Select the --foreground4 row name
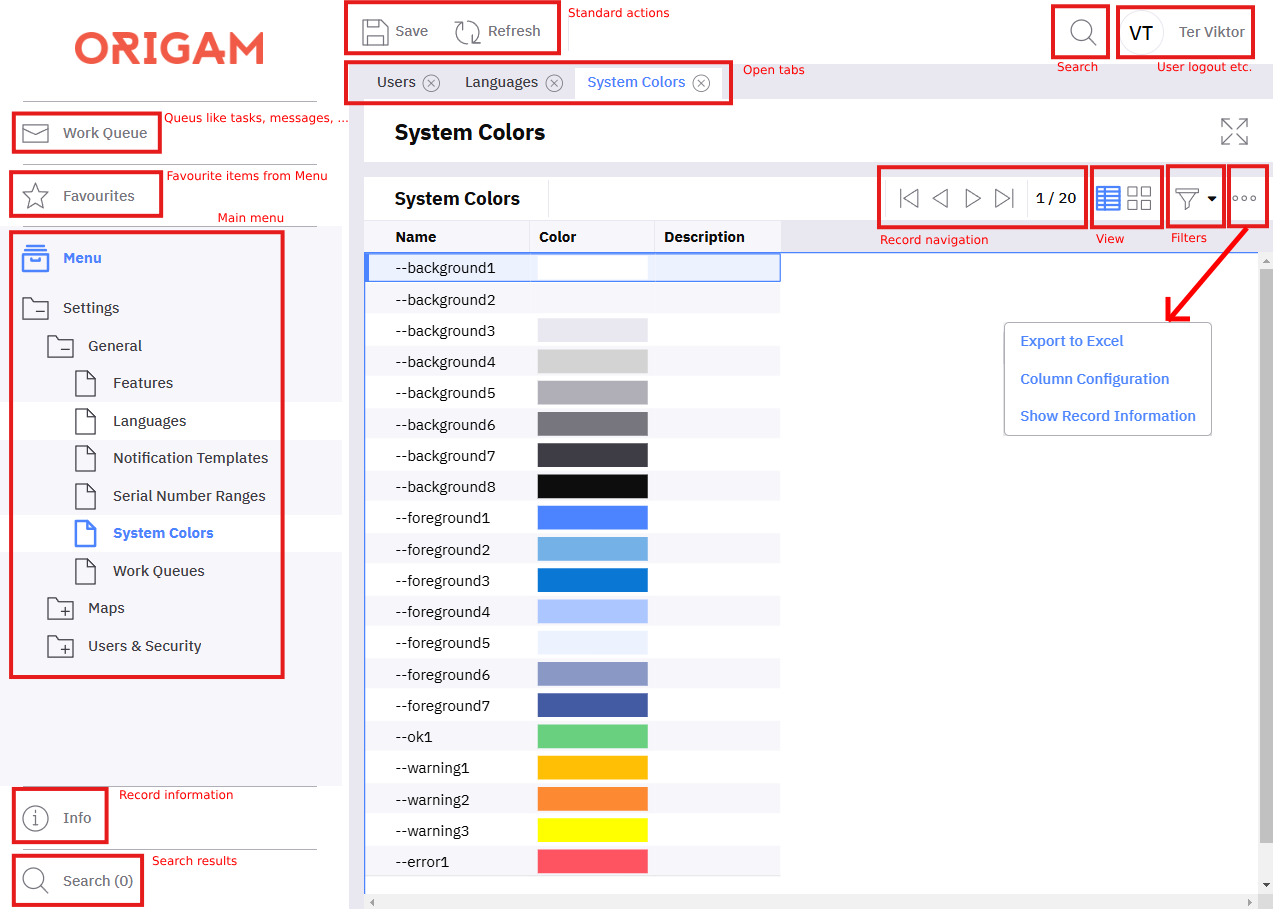 (x=443, y=612)
